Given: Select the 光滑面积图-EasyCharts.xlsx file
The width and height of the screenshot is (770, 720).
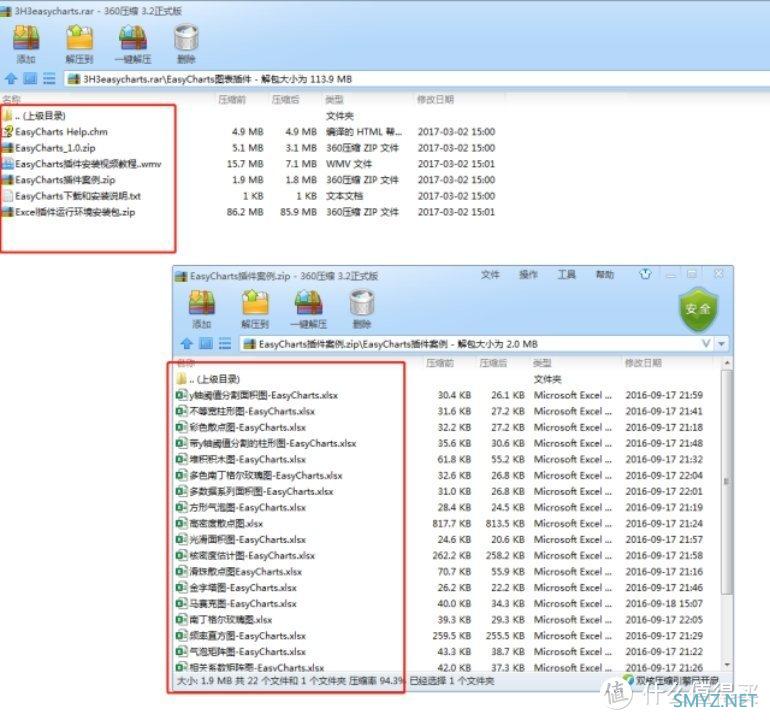Looking at the screenshot, I should 241,540.
